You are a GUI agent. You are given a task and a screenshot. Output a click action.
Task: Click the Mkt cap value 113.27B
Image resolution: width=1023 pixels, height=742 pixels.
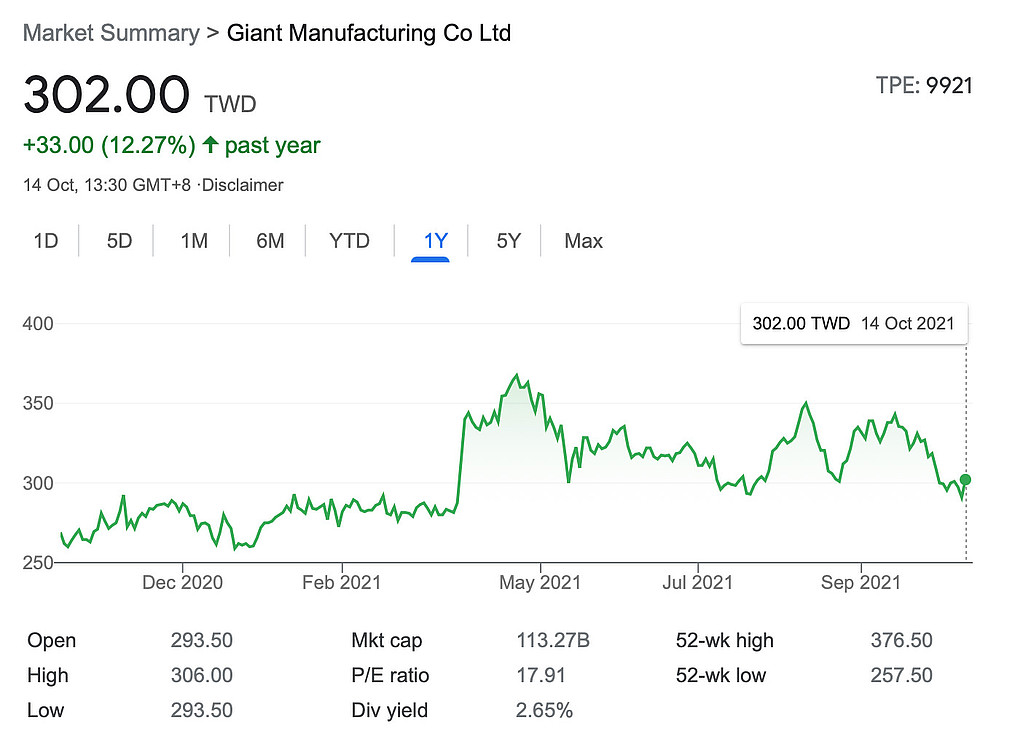[552, 641]
